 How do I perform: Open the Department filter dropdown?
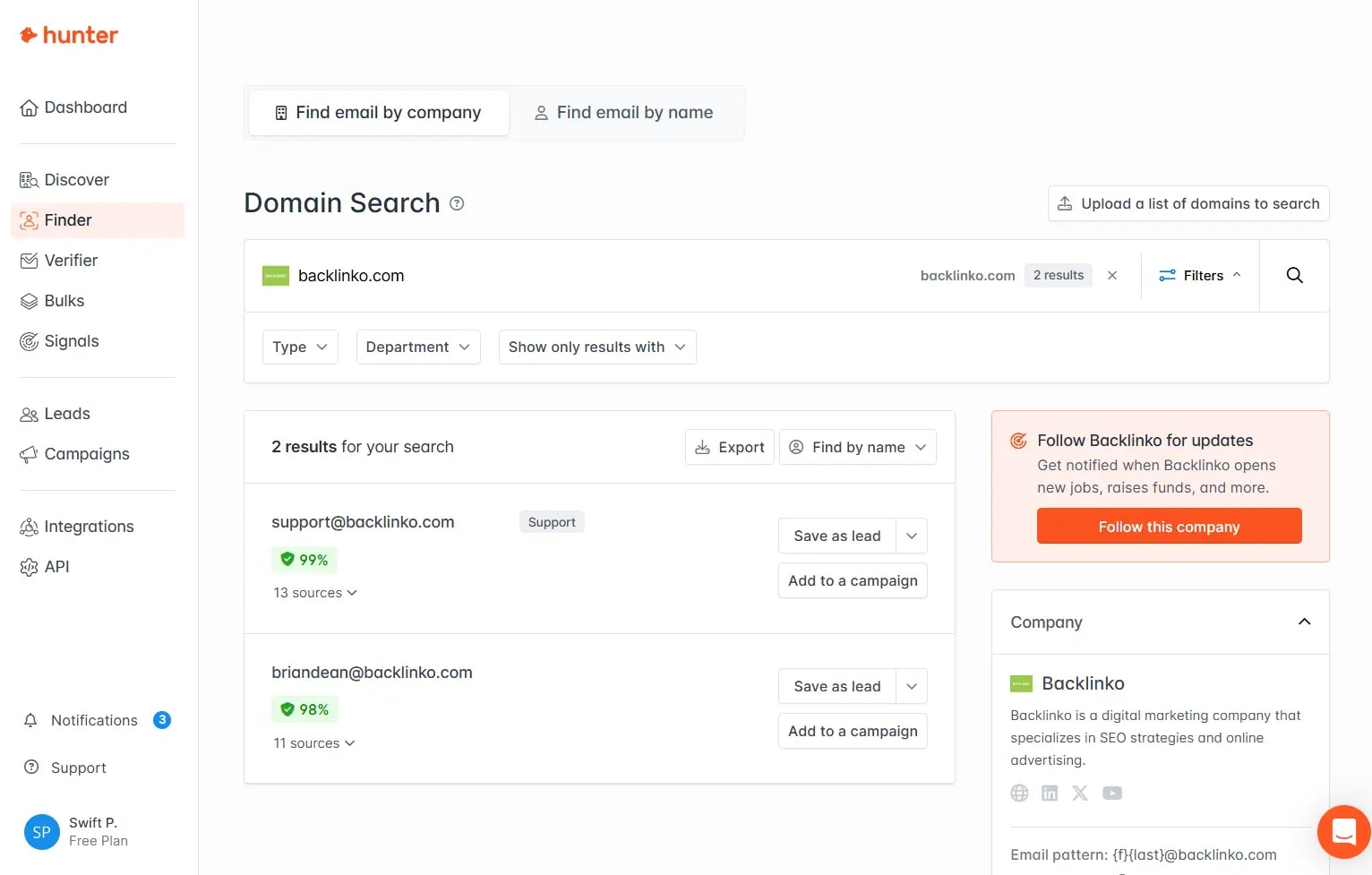point(418,347)
